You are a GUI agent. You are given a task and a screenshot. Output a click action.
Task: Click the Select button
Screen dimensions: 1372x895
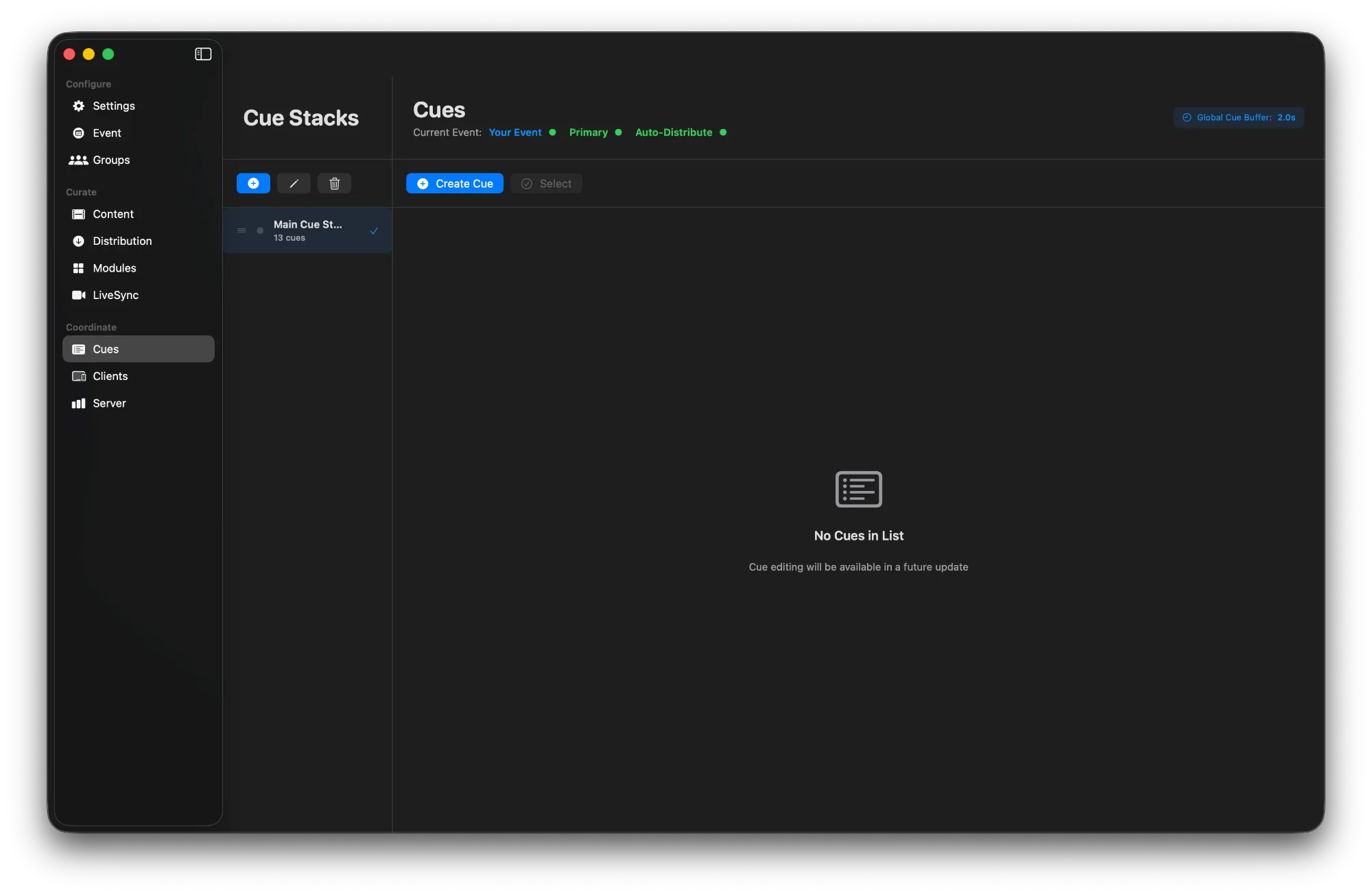coord(546,183)
